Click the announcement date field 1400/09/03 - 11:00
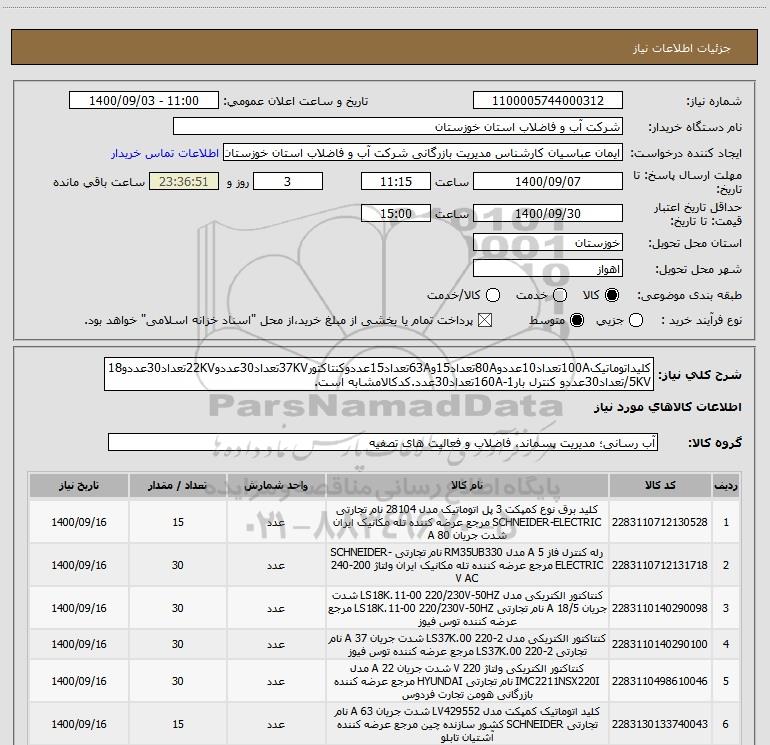Image resolution: width=770 pixels, height=745 pixels. pos(144,101)
